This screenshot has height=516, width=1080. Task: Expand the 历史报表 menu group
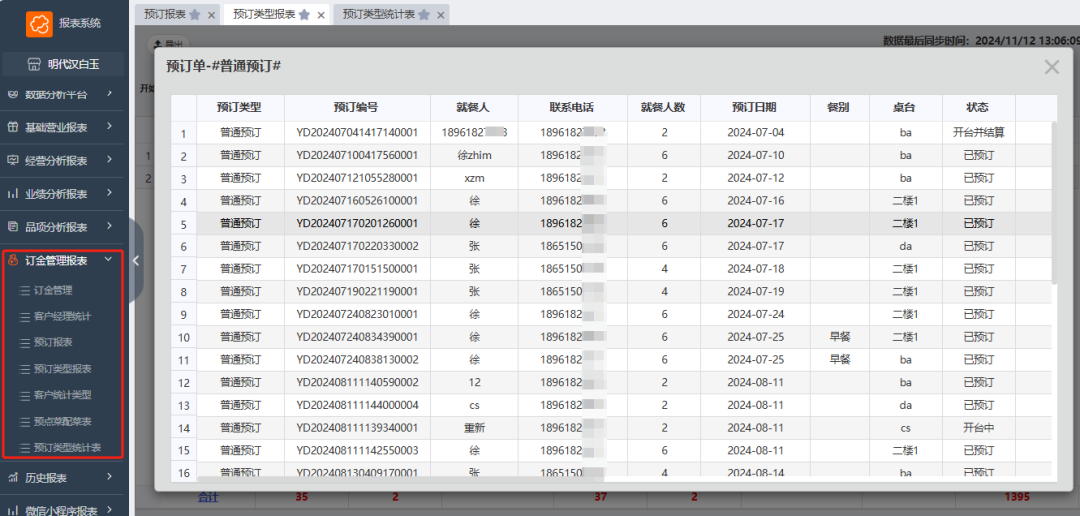108,478
